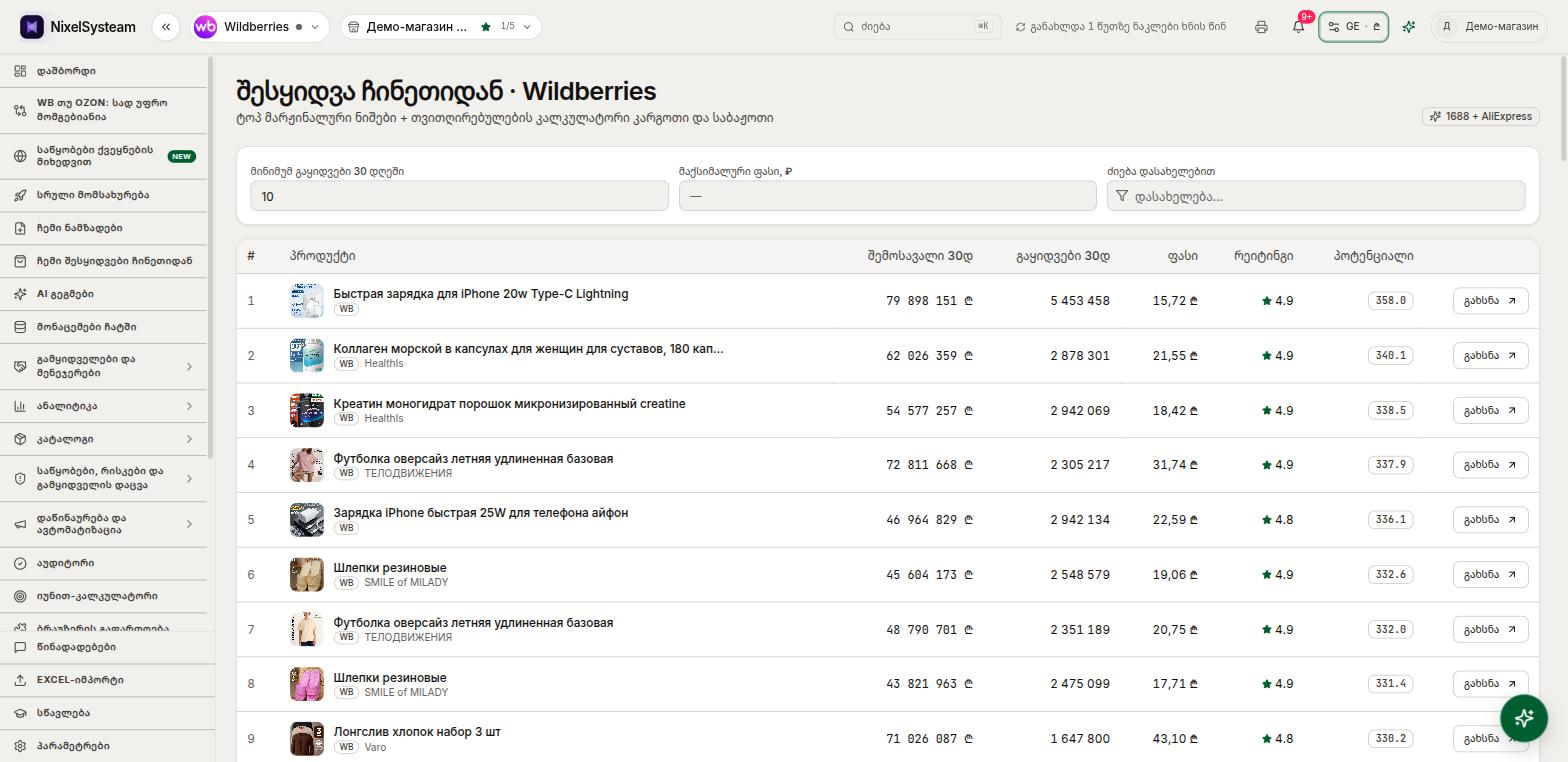Open floating AI assistant green button
1568x762 pixels.
coord(1524,717)
